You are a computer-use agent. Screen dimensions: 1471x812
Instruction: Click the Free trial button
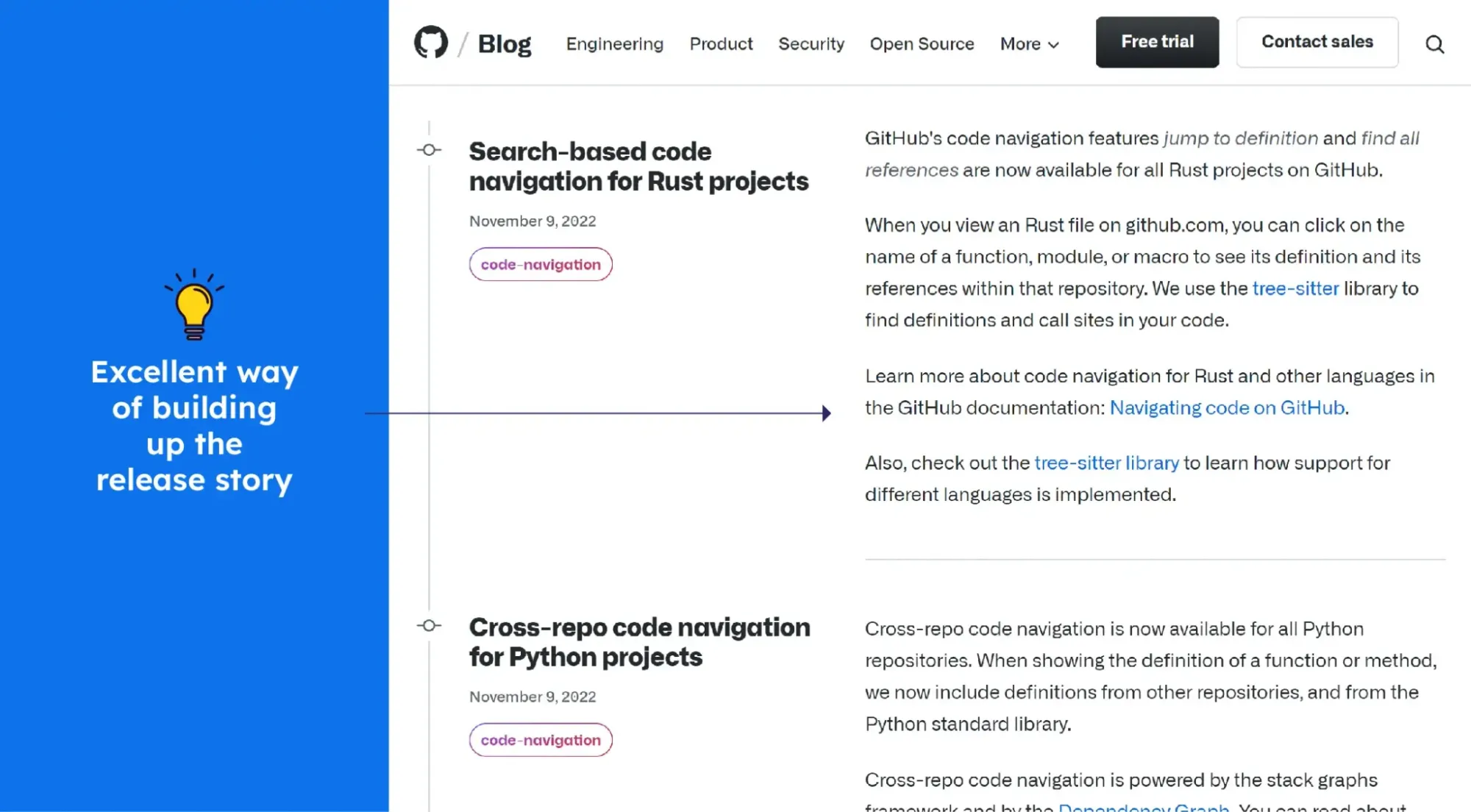point(1157,42)
